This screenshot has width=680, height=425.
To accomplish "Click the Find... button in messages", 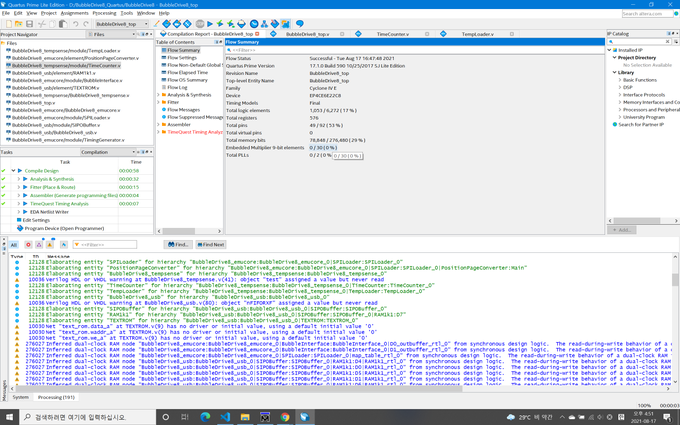I will (178, 245).
